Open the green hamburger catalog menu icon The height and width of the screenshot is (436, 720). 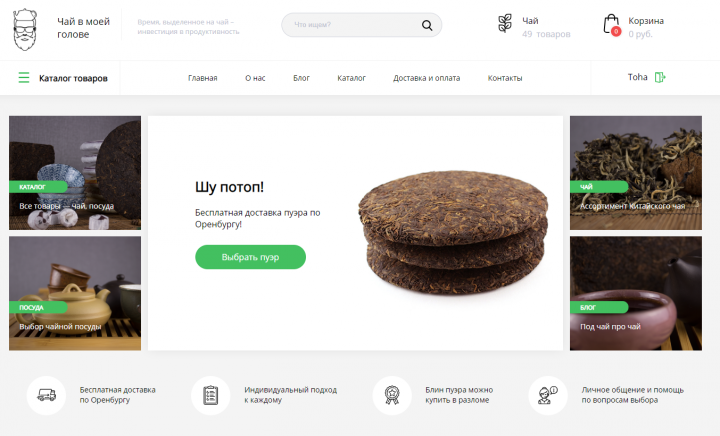(23, 78)
